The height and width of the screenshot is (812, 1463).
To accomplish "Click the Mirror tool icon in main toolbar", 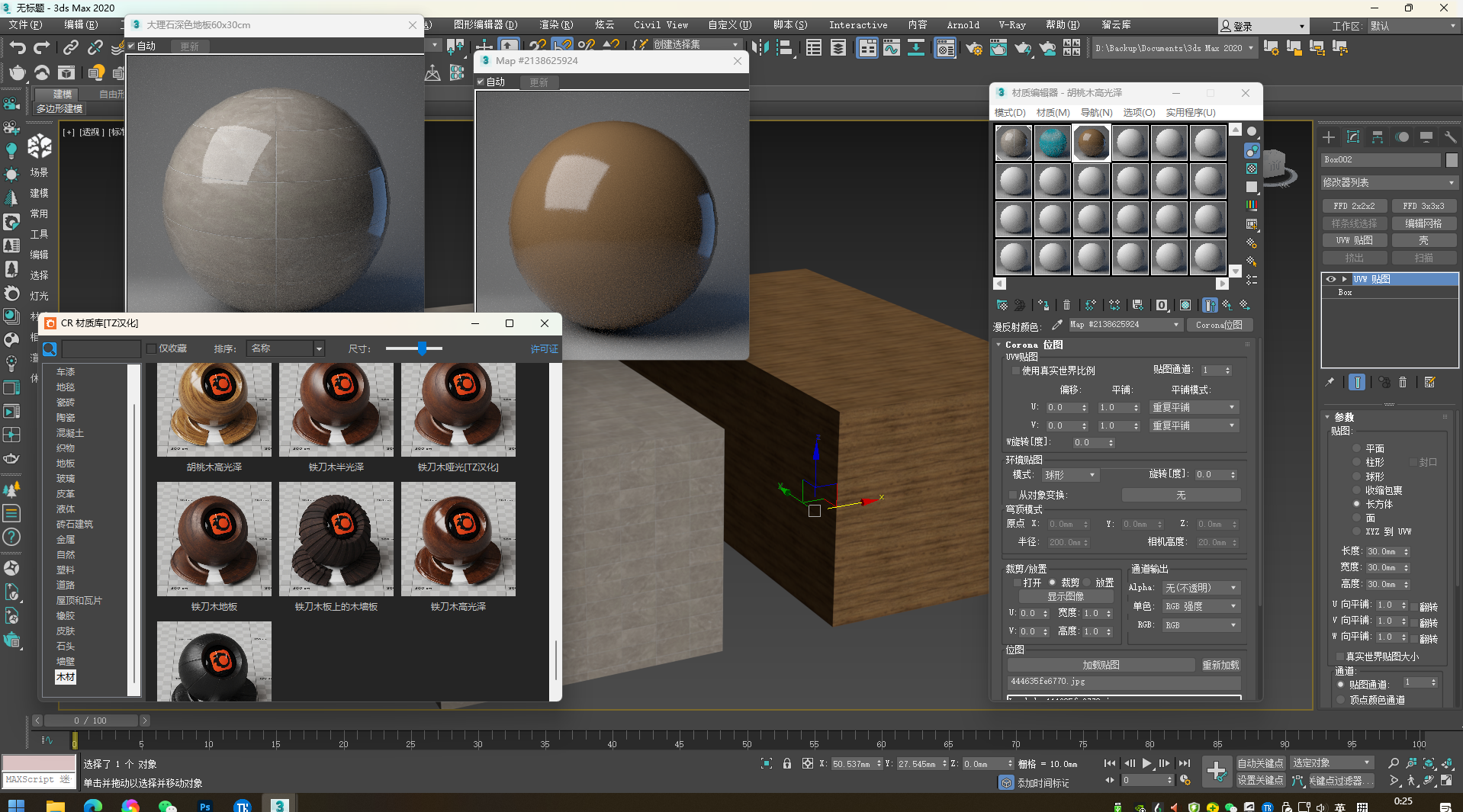I will point(760,48).
